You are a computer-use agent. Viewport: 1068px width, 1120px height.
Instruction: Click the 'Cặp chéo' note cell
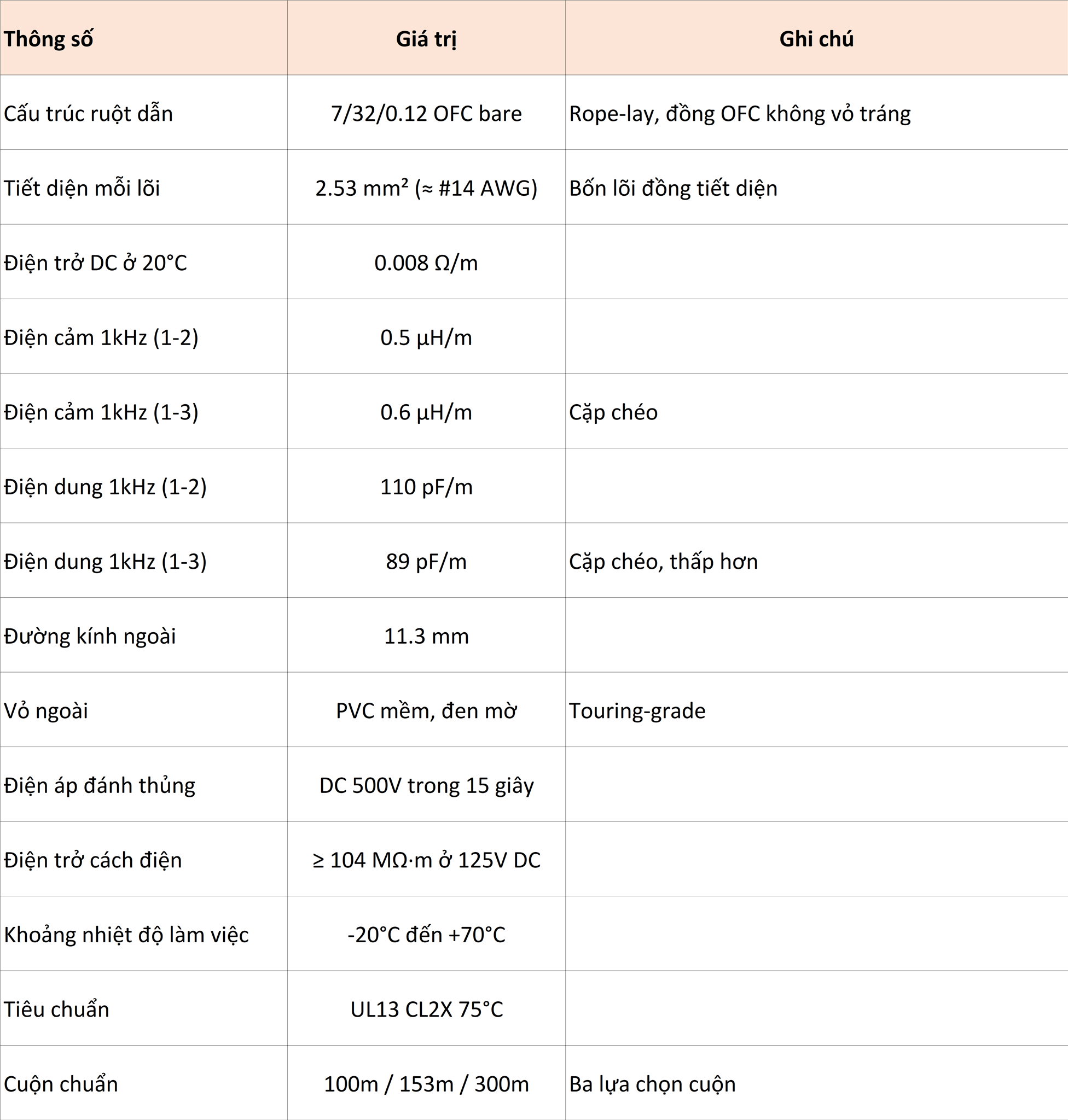coord(816,411)
